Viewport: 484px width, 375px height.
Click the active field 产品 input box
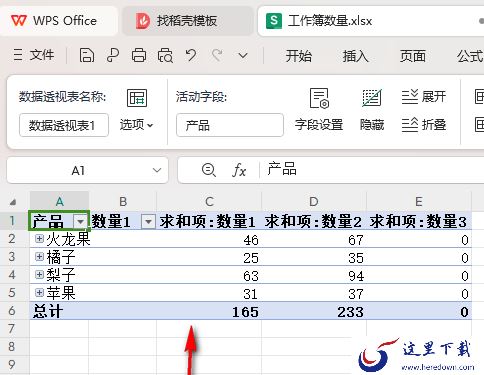[230, 125]
